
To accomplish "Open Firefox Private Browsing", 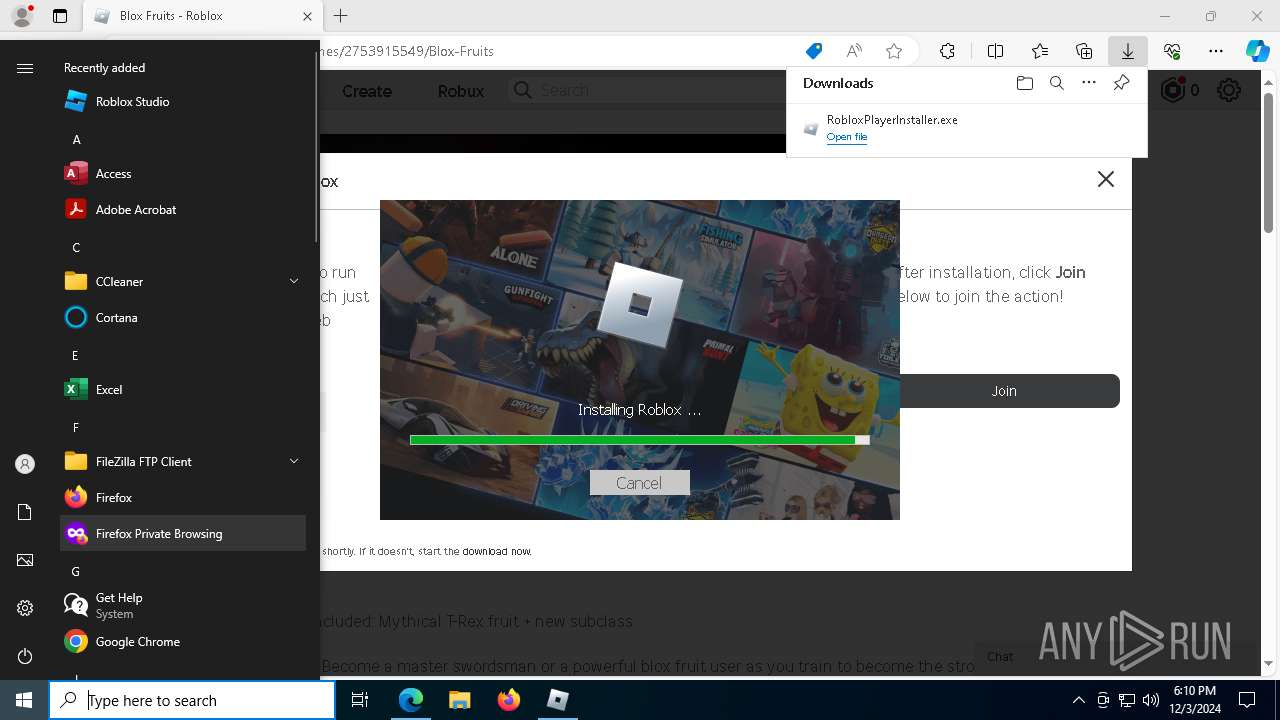I will (x=183, y=533).
